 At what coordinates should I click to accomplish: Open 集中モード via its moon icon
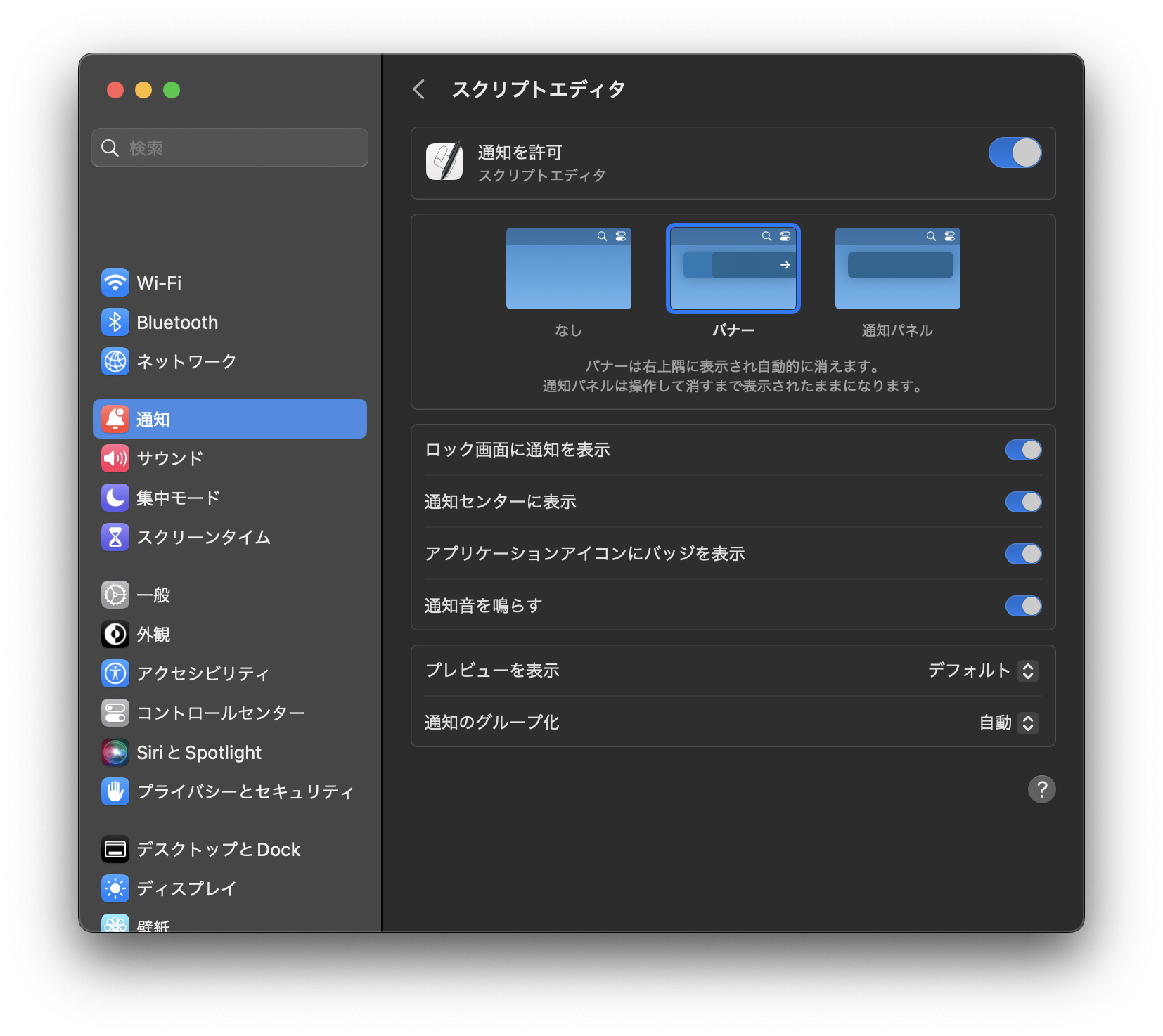tap(115, 498)
